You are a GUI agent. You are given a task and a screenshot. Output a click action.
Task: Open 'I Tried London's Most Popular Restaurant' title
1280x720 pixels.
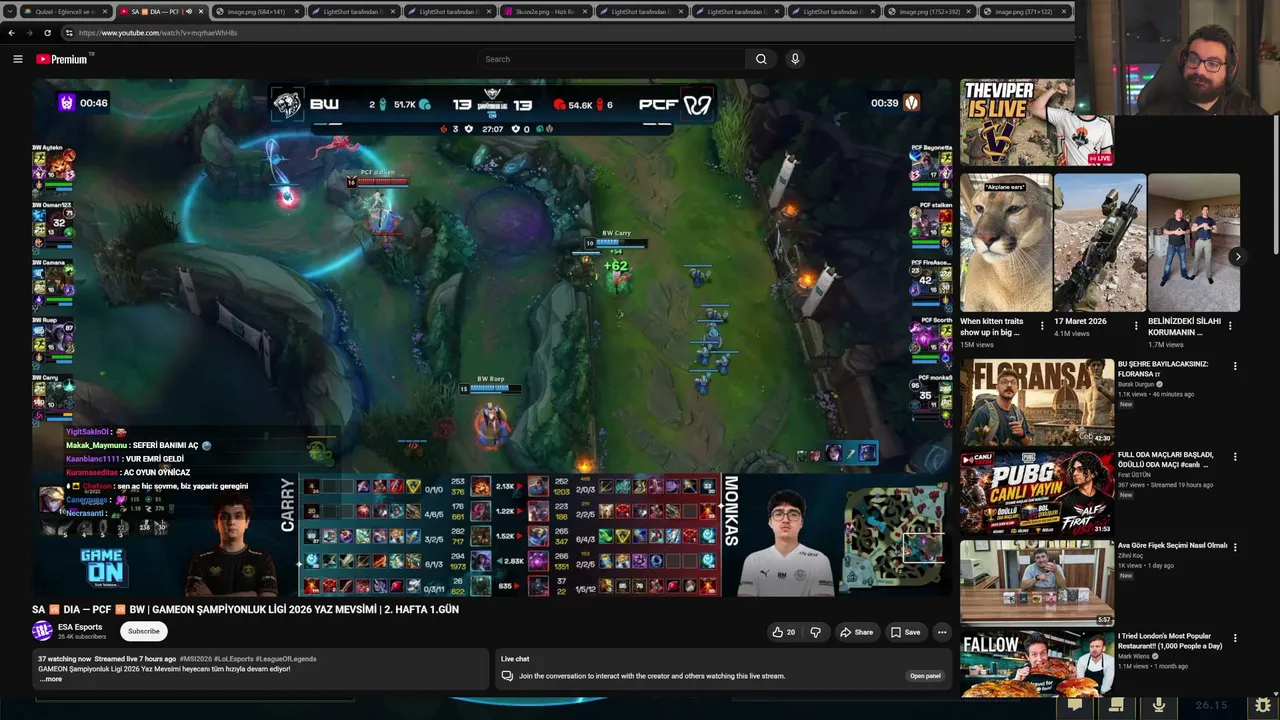point(1170,641)
